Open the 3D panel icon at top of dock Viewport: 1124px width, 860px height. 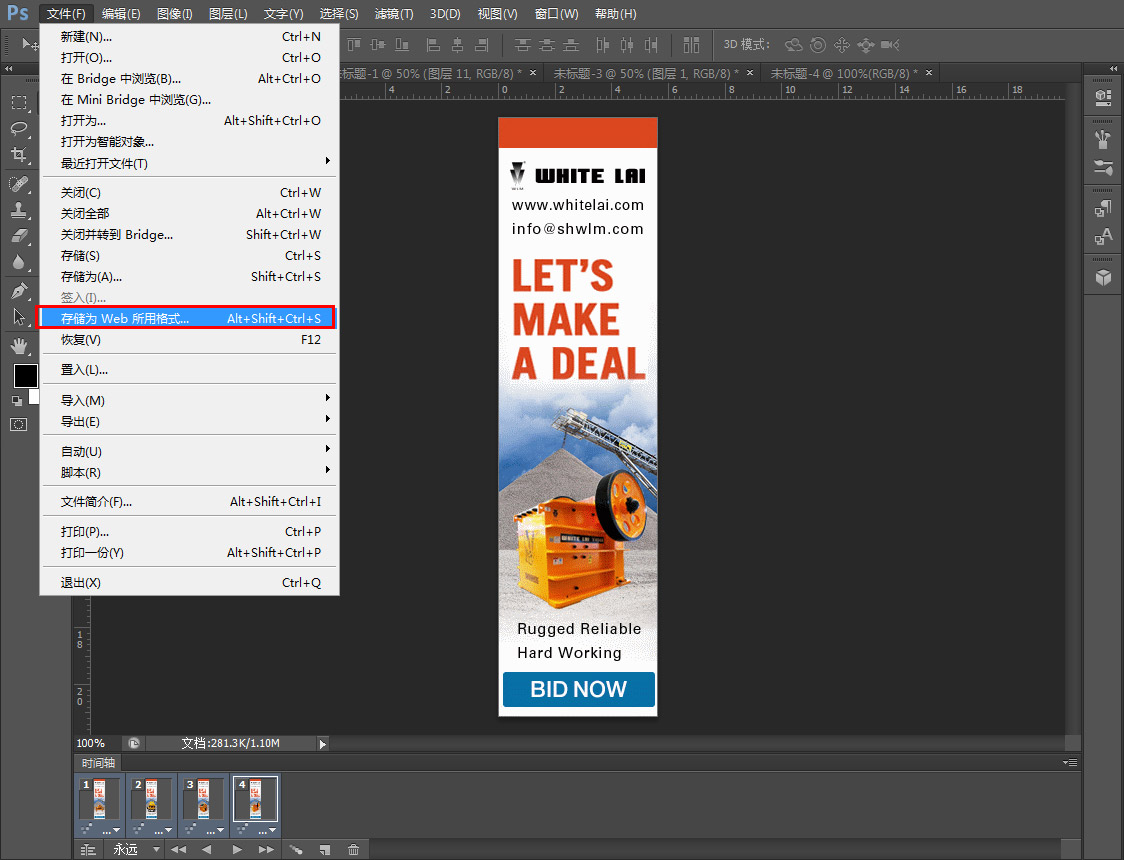1103,98
